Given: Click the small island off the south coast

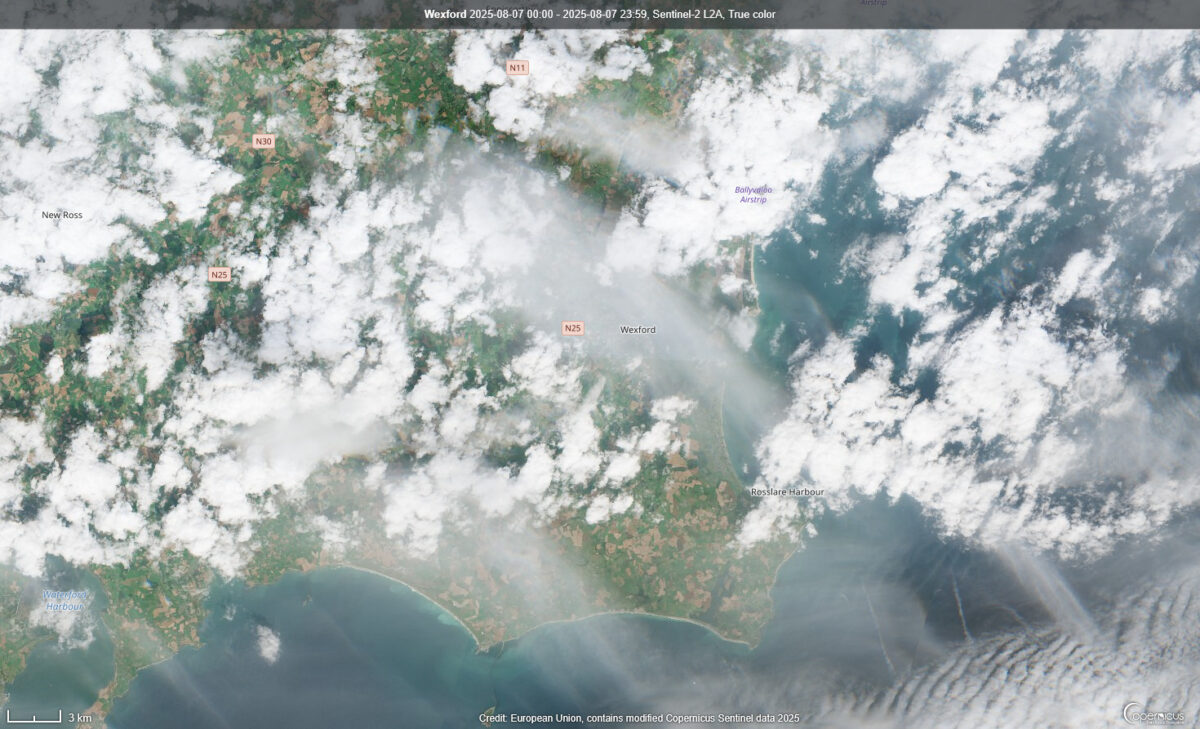Looking at the screenshot, I should pos(268,644).
